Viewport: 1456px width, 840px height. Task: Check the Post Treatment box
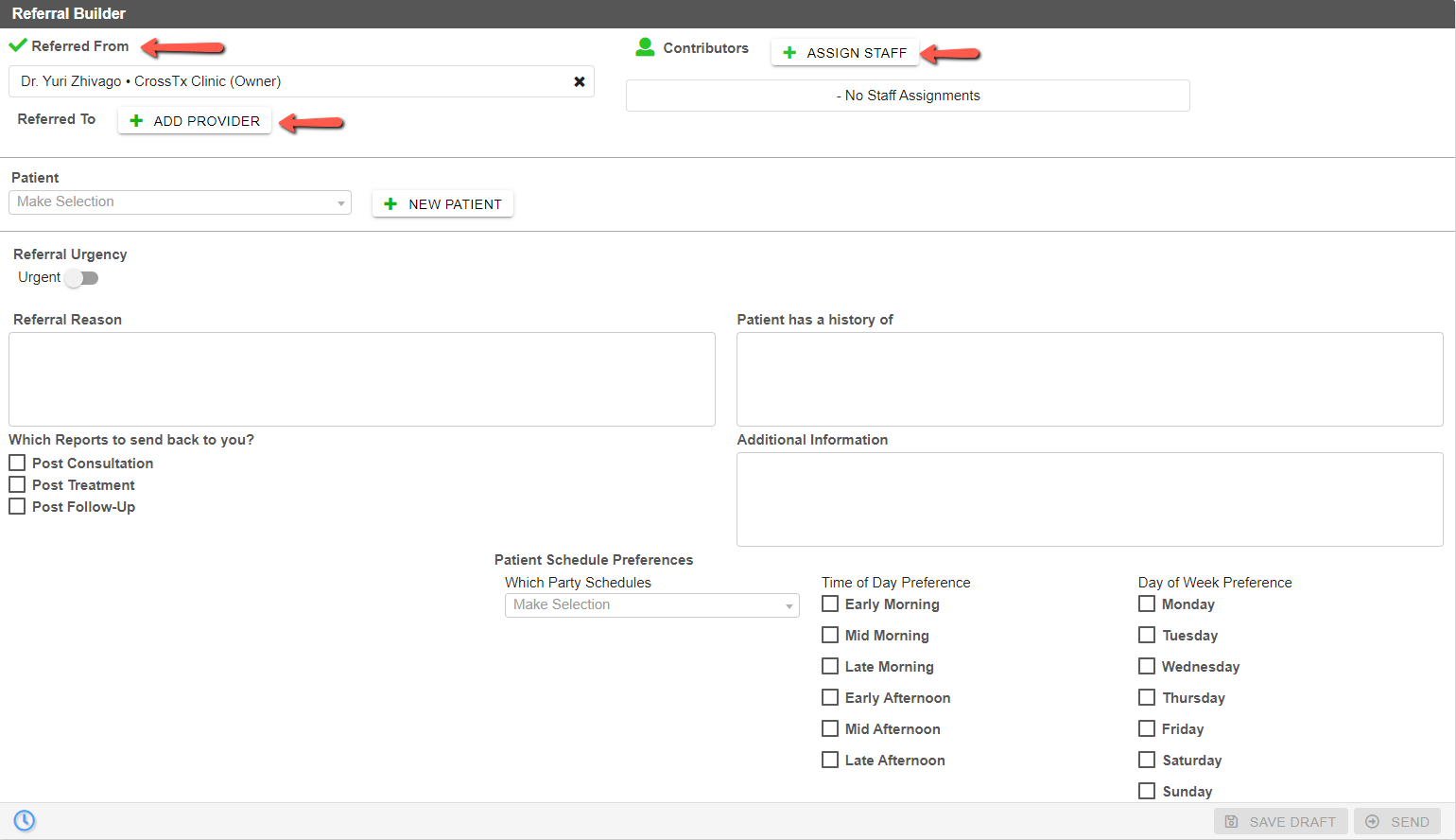(x=17, y=484)
